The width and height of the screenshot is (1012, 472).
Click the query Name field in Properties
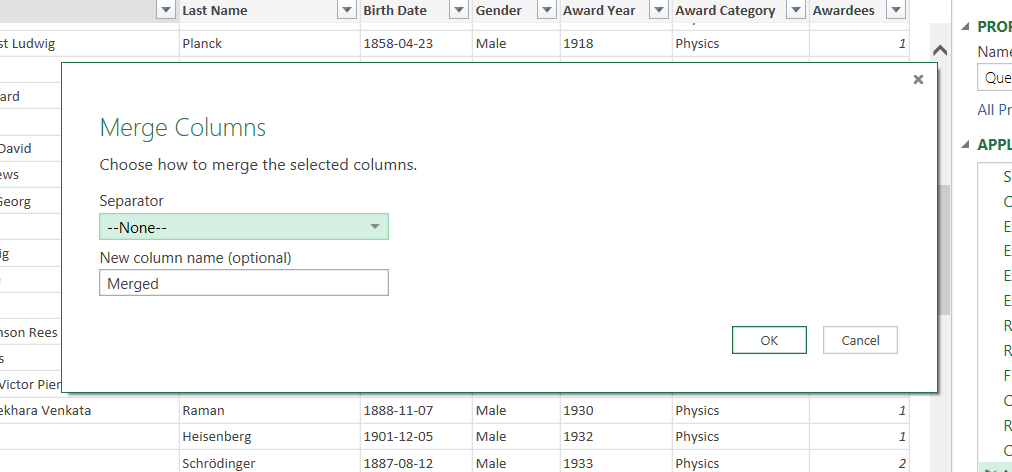coord(995,78)
